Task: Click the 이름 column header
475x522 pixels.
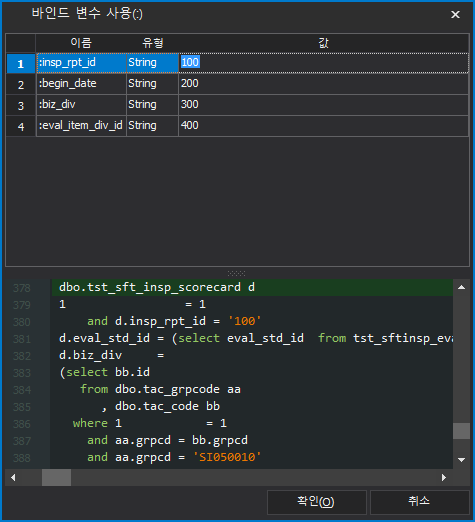Action: (x=81, y=43)
